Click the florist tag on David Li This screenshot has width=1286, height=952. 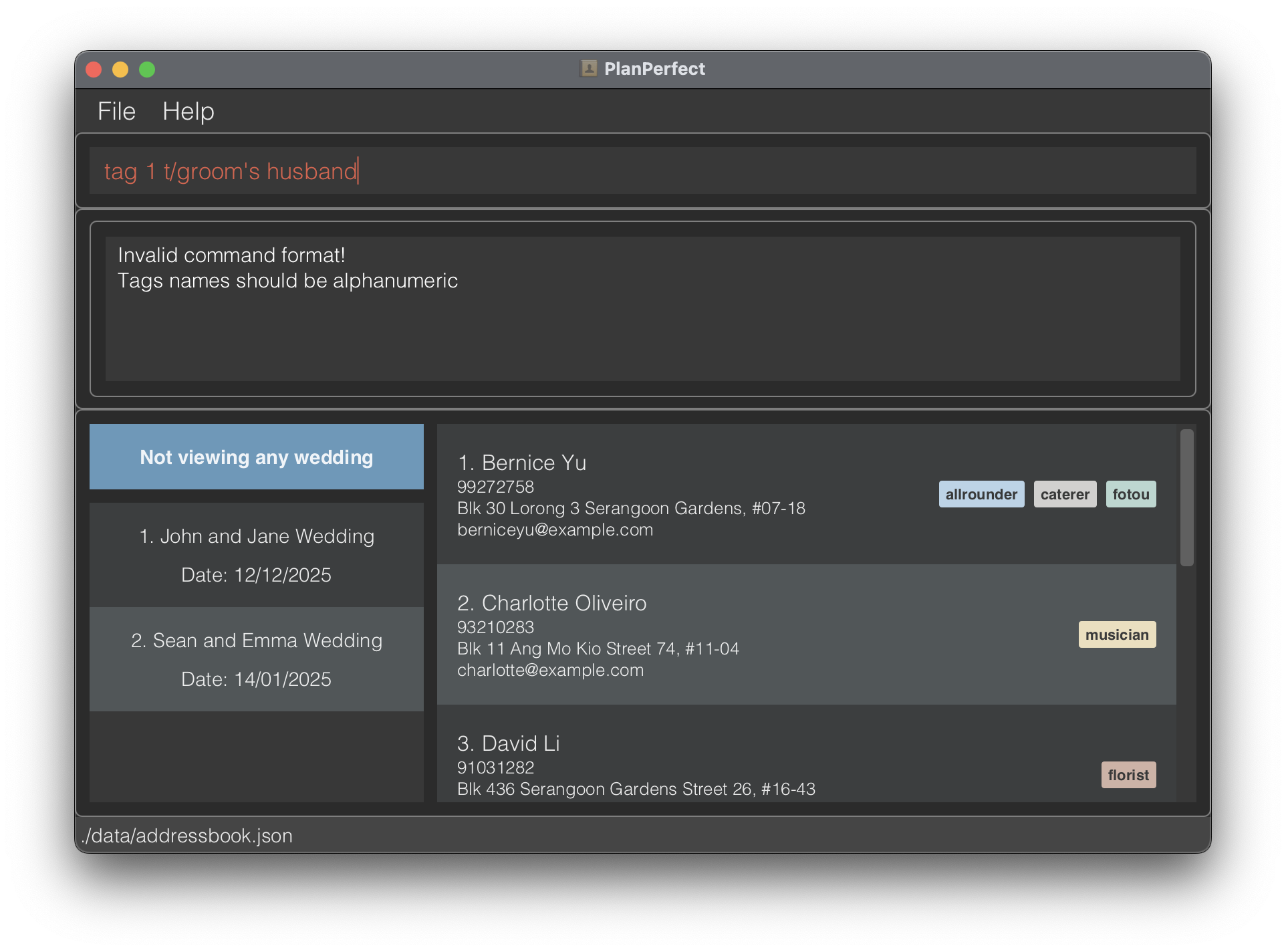tap(1128, 775)
